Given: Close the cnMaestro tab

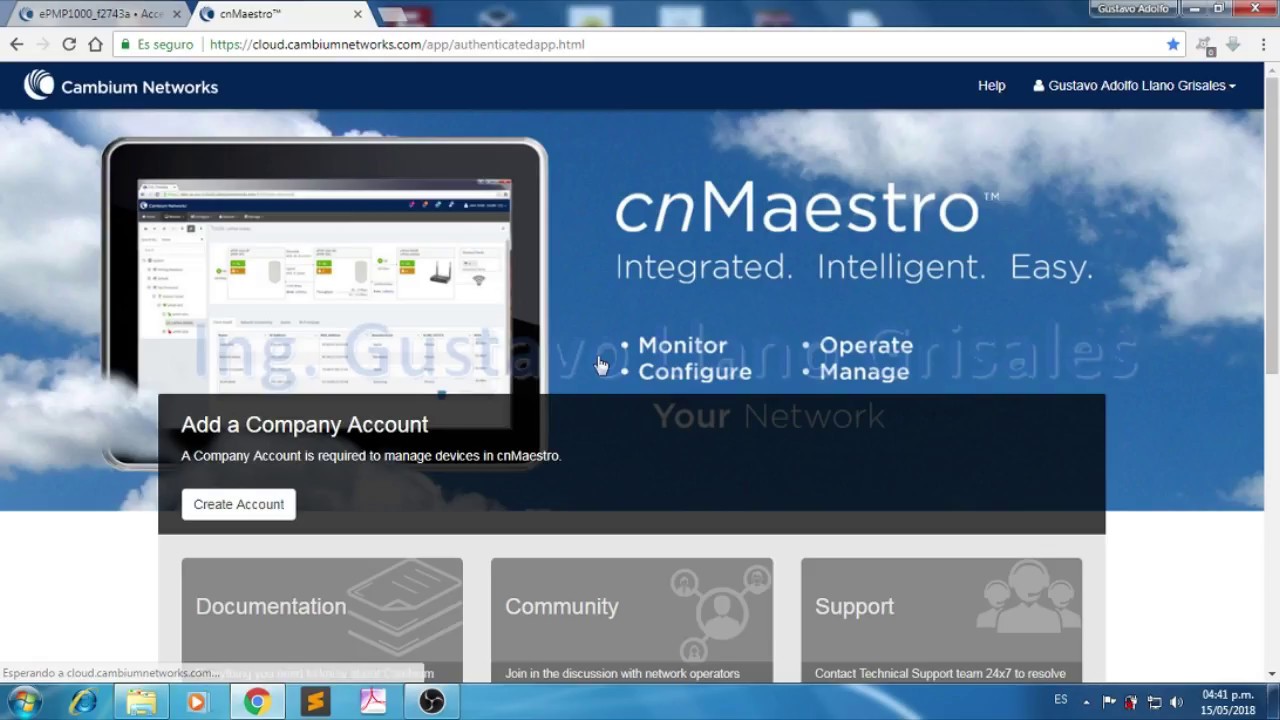Looking at the screenshot, I should point(358,14).
